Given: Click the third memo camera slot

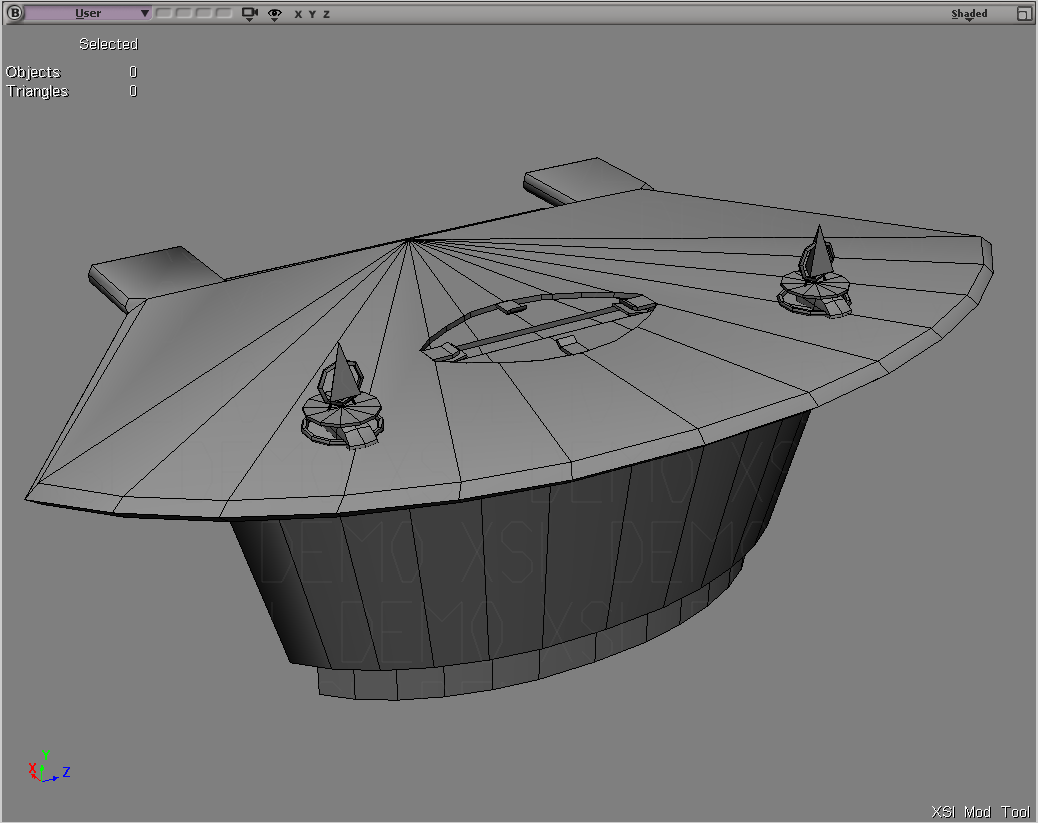Looking at the screenshot, I should click(x=204, y=13).
